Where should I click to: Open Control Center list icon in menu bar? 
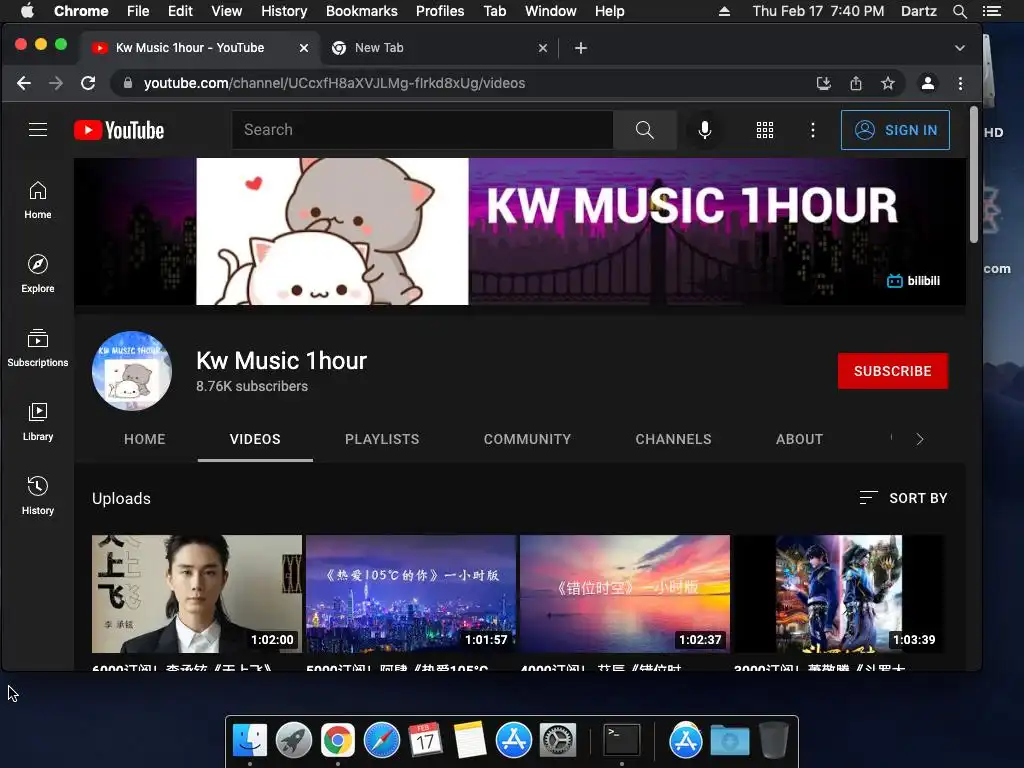click(x=991, y=11)
